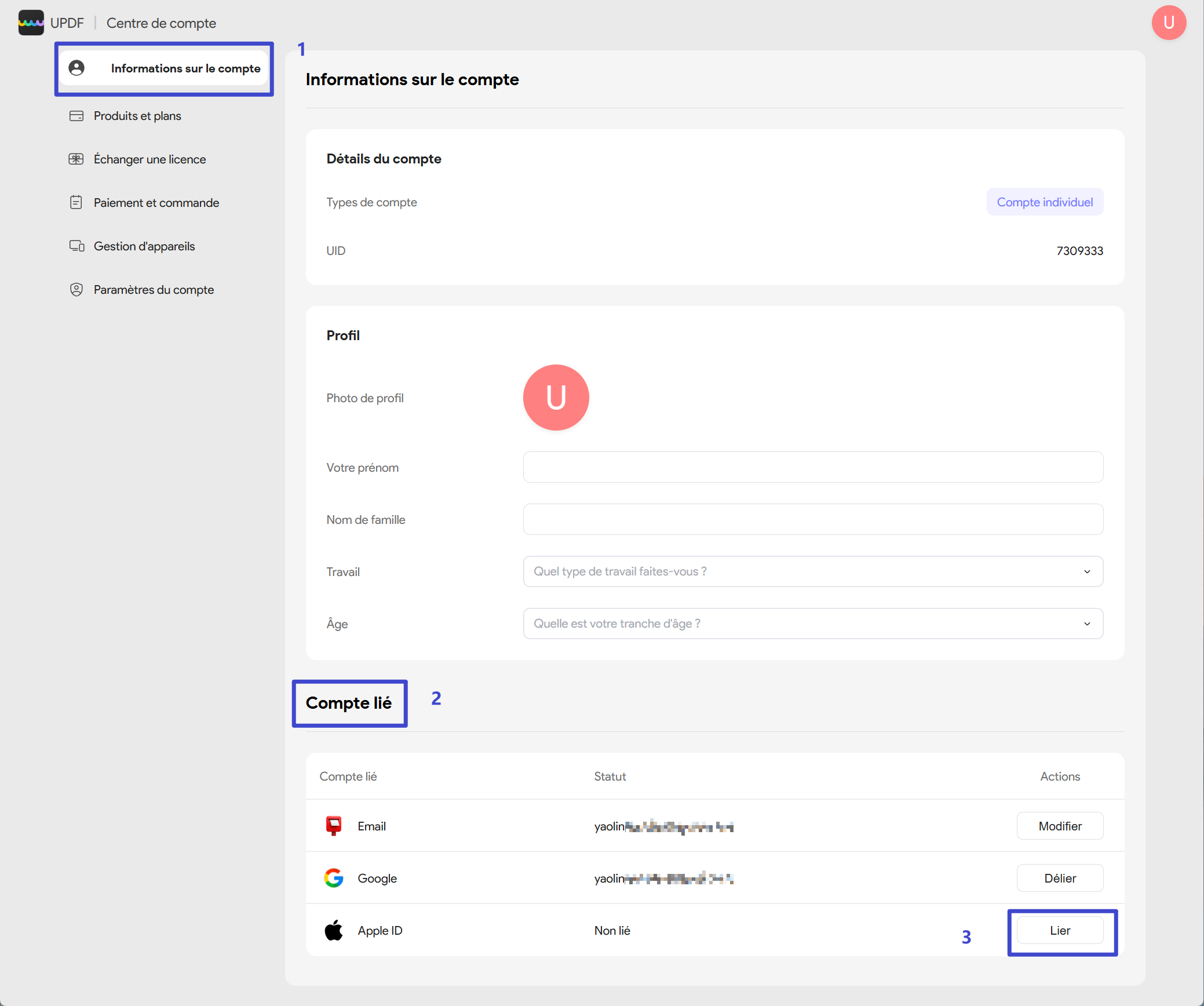1204x1006 pixels.
Task: Open the user avatar in top-right corner
Action: 1169,23
